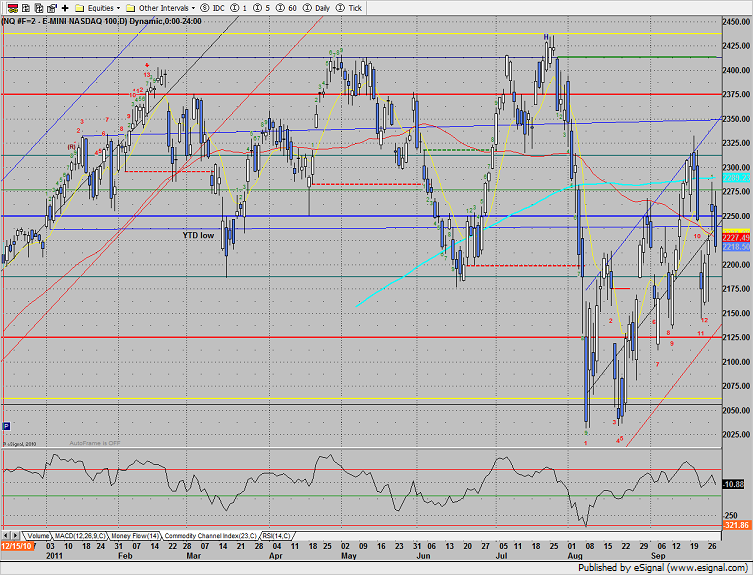The width and height of the screenshot is (753, 575).
Task: Click Published by eSignal link text
Action: tap(662, 568)
